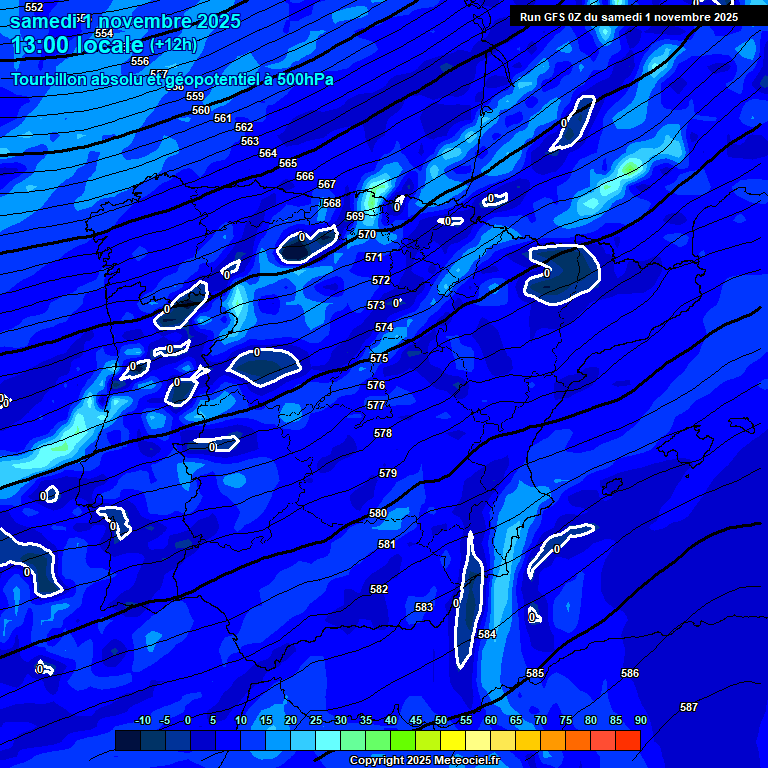Click the 580 geopotential contour label

click(378, 513)
